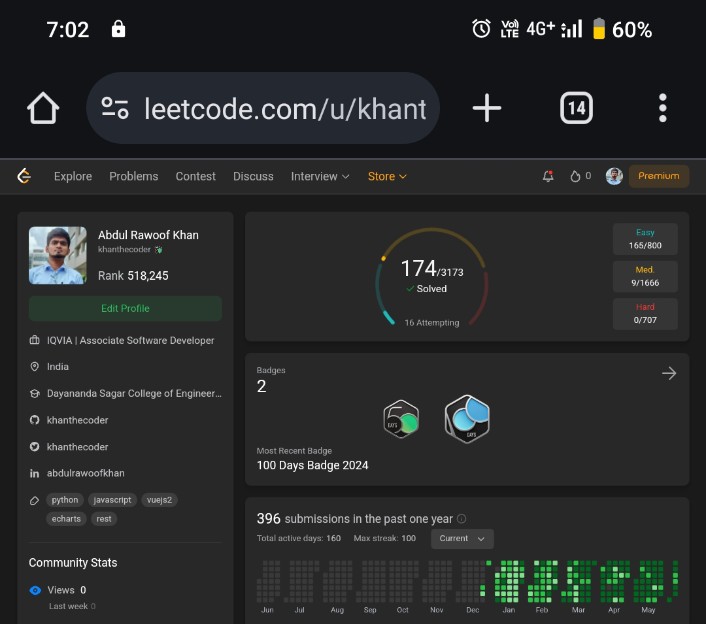Select the echarts skill tag
Screen dimensions: 706x624
(x=66, y=519)
